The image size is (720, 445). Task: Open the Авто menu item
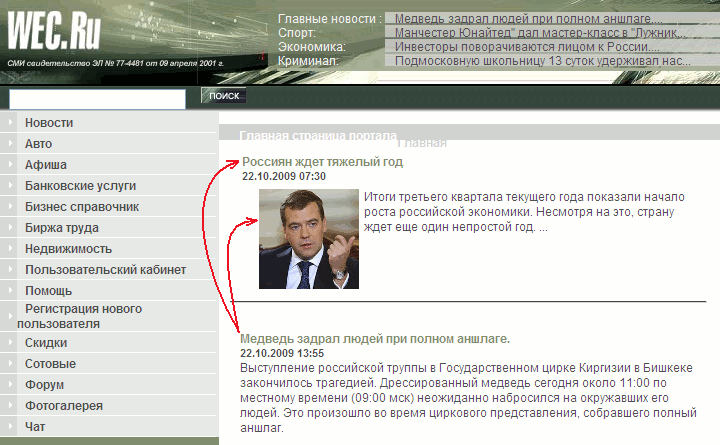[x=39, y=144]
